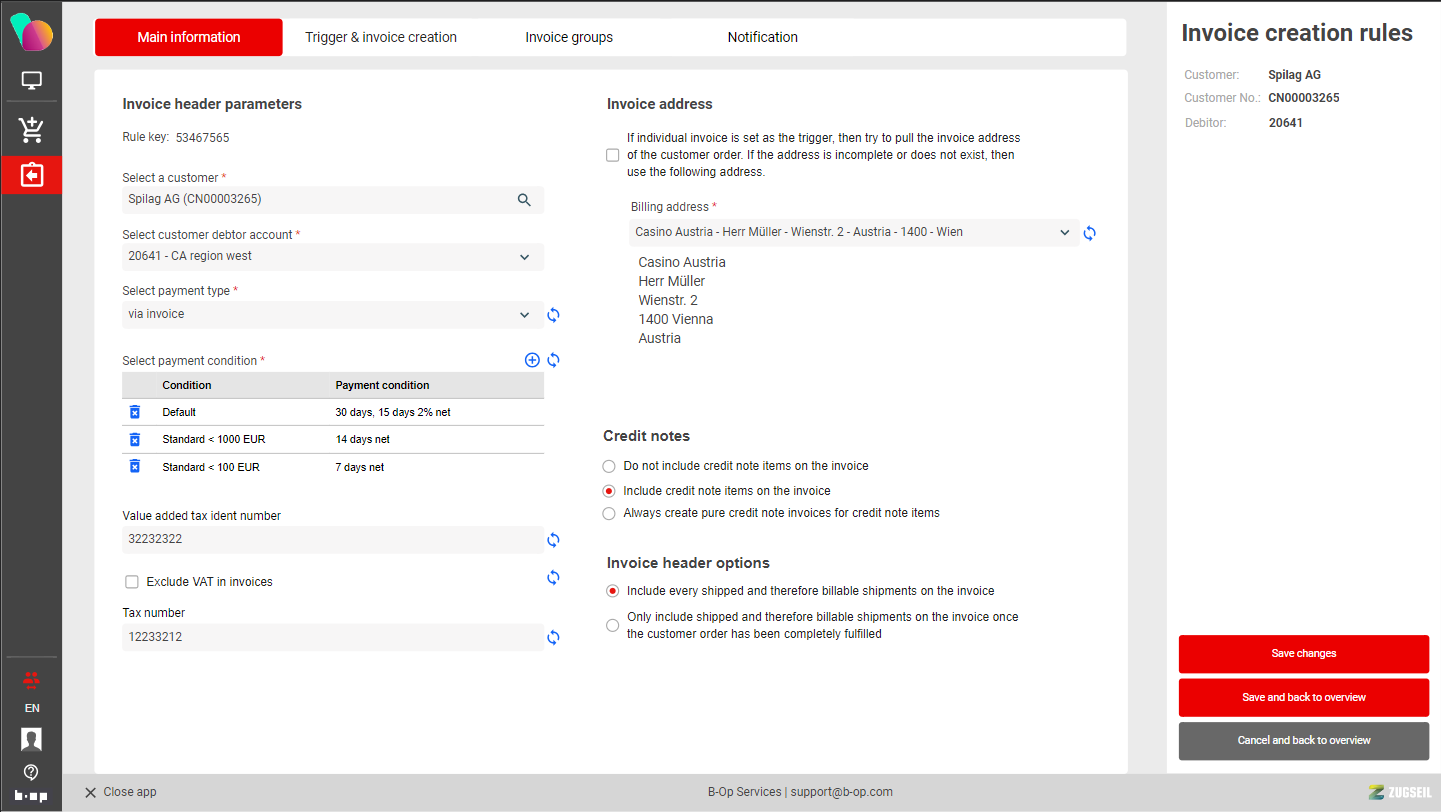Open the Invoice groups tab
Viewport: 1441px width, 812px height.
(569, 37)
